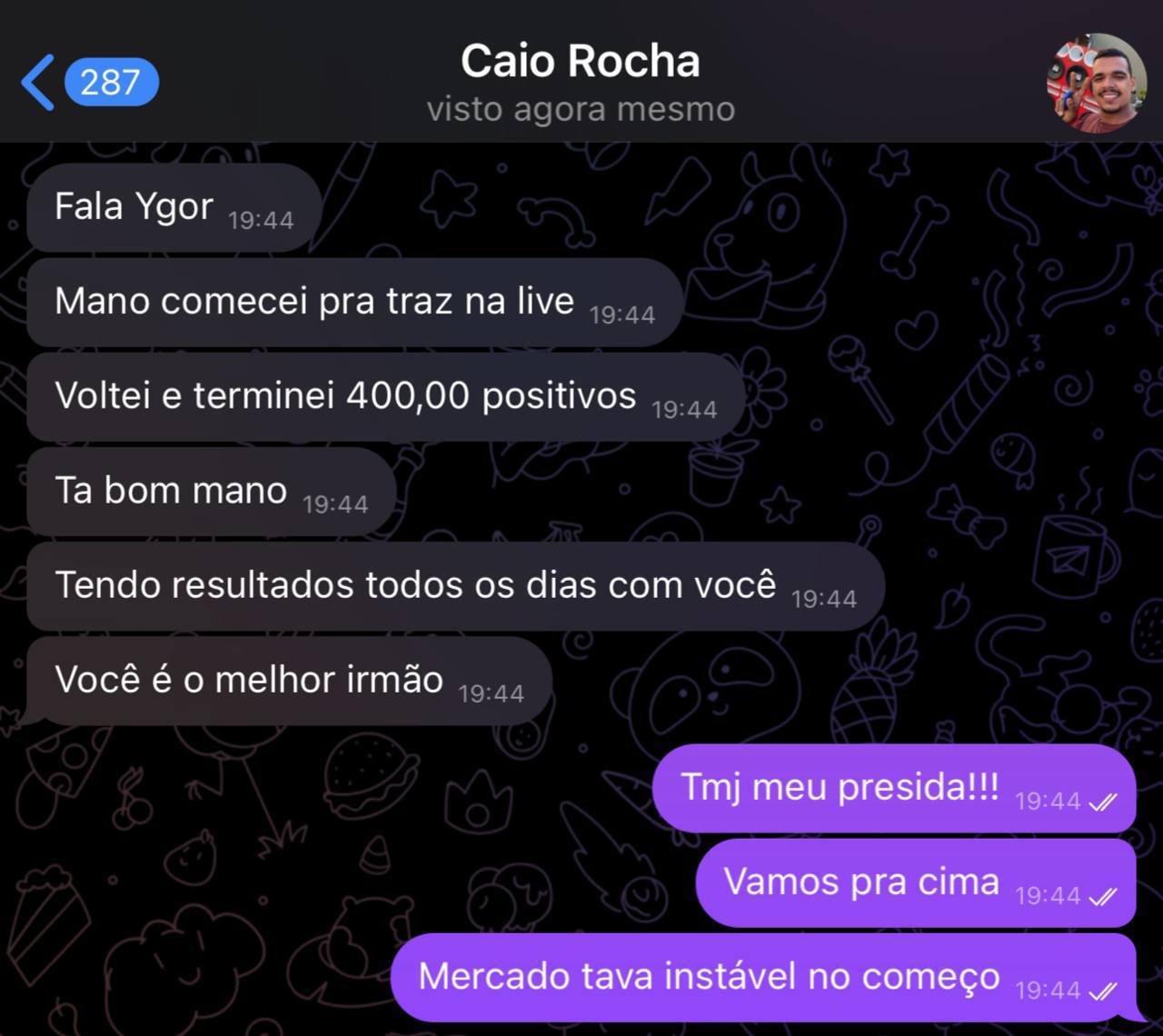Open Caio Rocha's profile photo
Screen dimensions: 1163x1036
pyautogui.click(x=1097, y=84)
